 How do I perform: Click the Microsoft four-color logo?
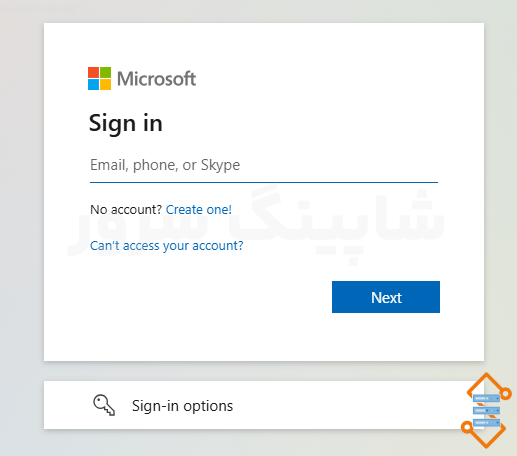(x=99, y=78)
